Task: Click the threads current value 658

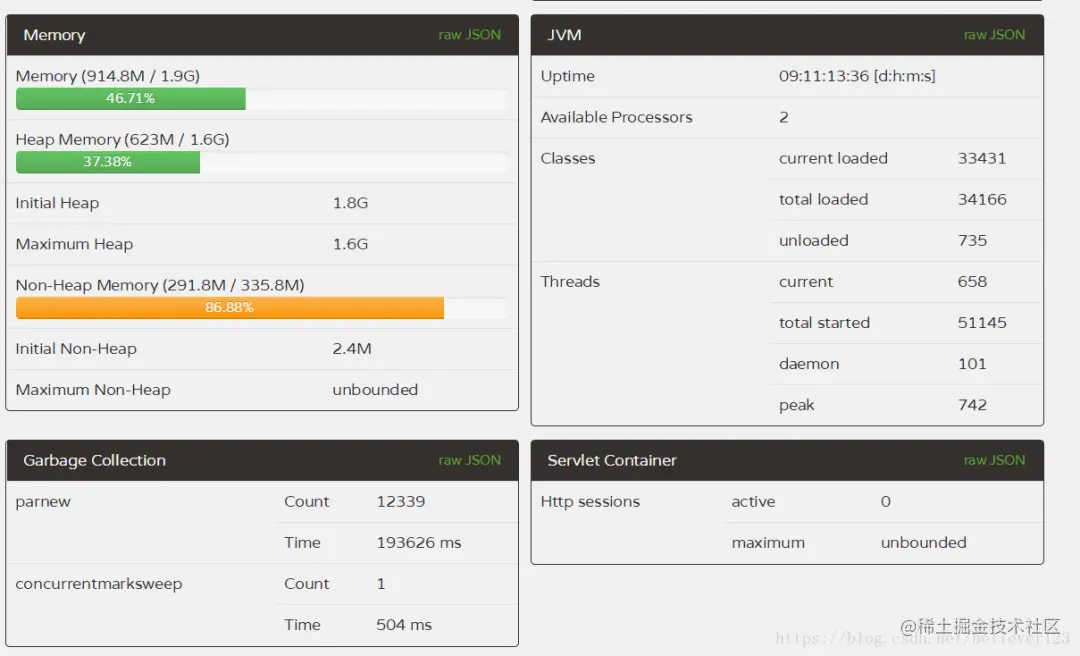Action: tap(973, 282)
